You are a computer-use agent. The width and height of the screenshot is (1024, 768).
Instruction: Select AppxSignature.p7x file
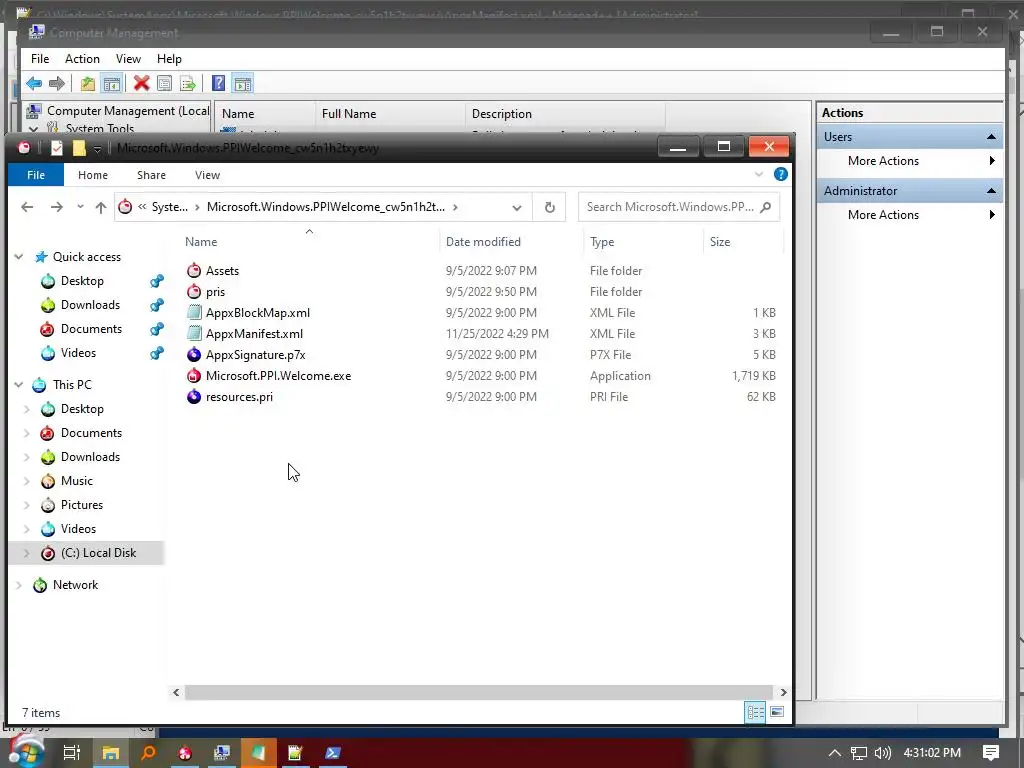(x=255, y=355)
